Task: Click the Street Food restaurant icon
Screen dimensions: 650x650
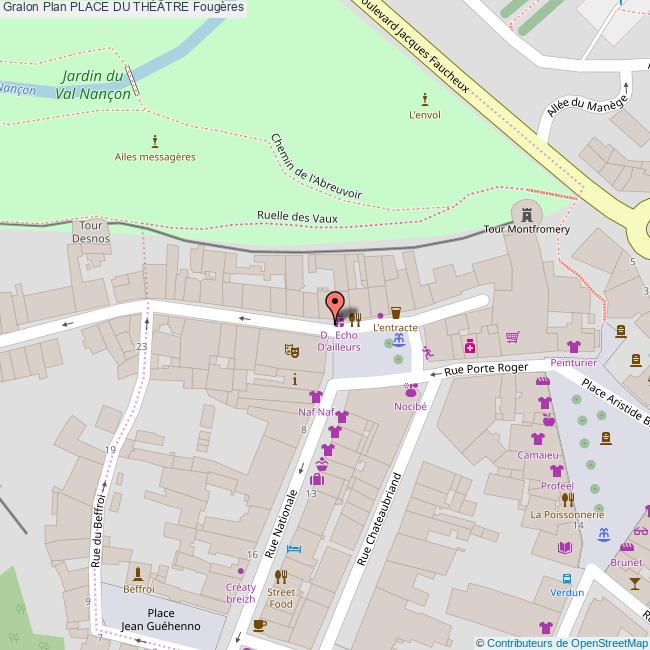Action: pos(281,576)
